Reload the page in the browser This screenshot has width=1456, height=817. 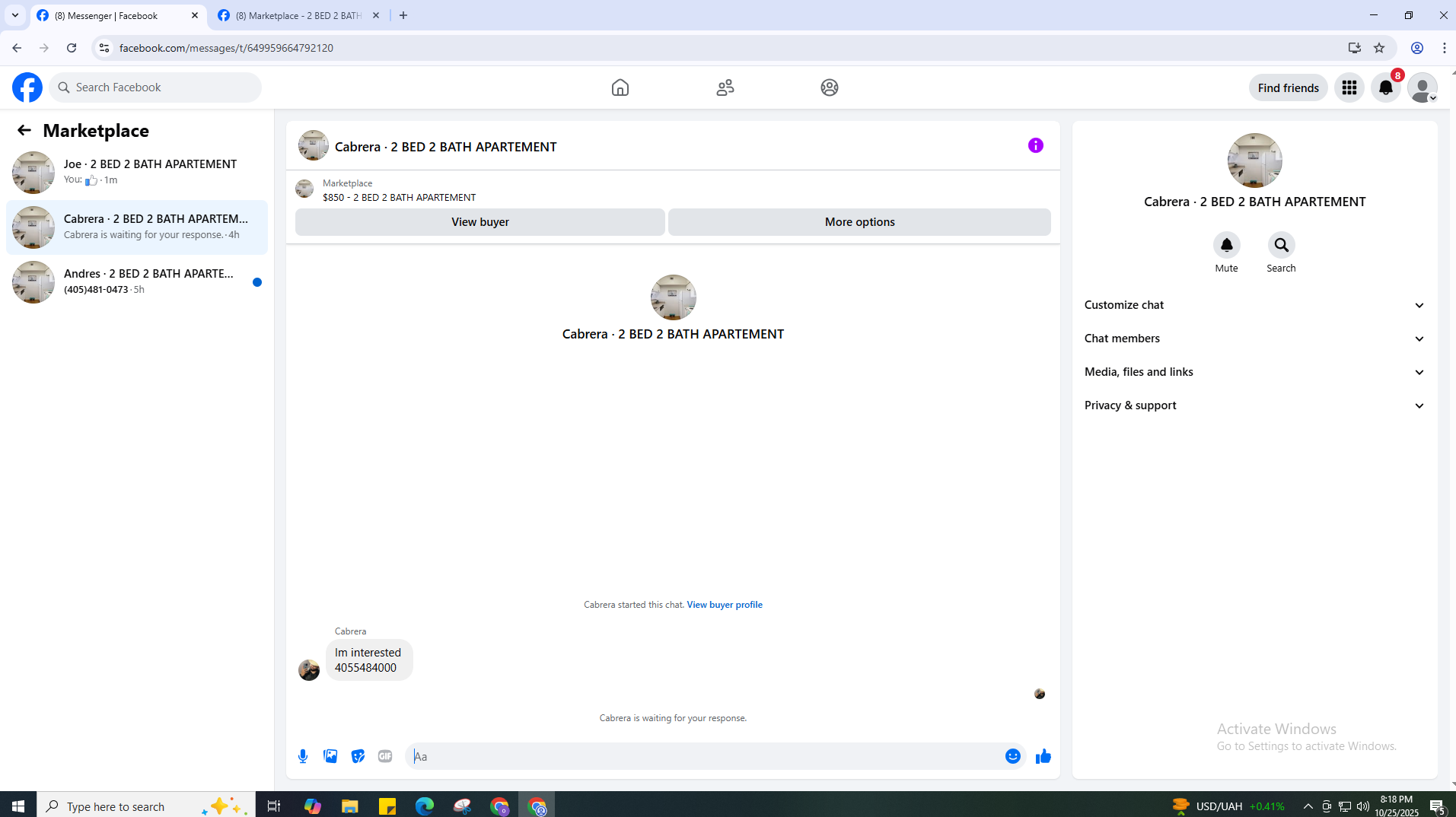(x=72, y=48)
